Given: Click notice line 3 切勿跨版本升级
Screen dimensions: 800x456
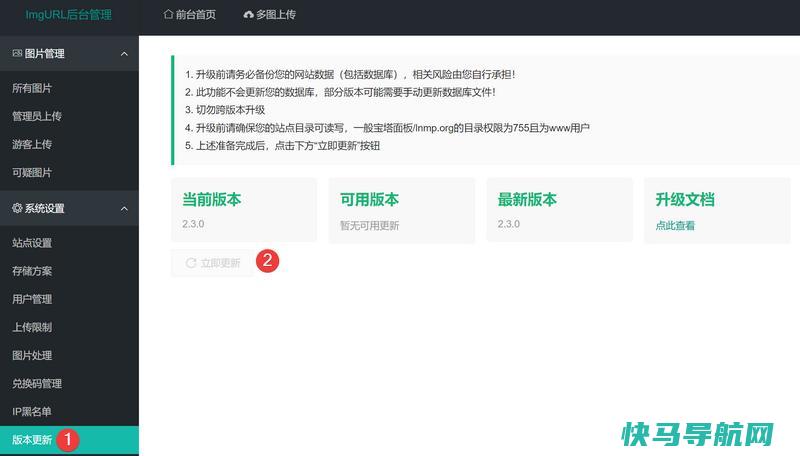Looking at the screenshot, I should pos(225,110).
